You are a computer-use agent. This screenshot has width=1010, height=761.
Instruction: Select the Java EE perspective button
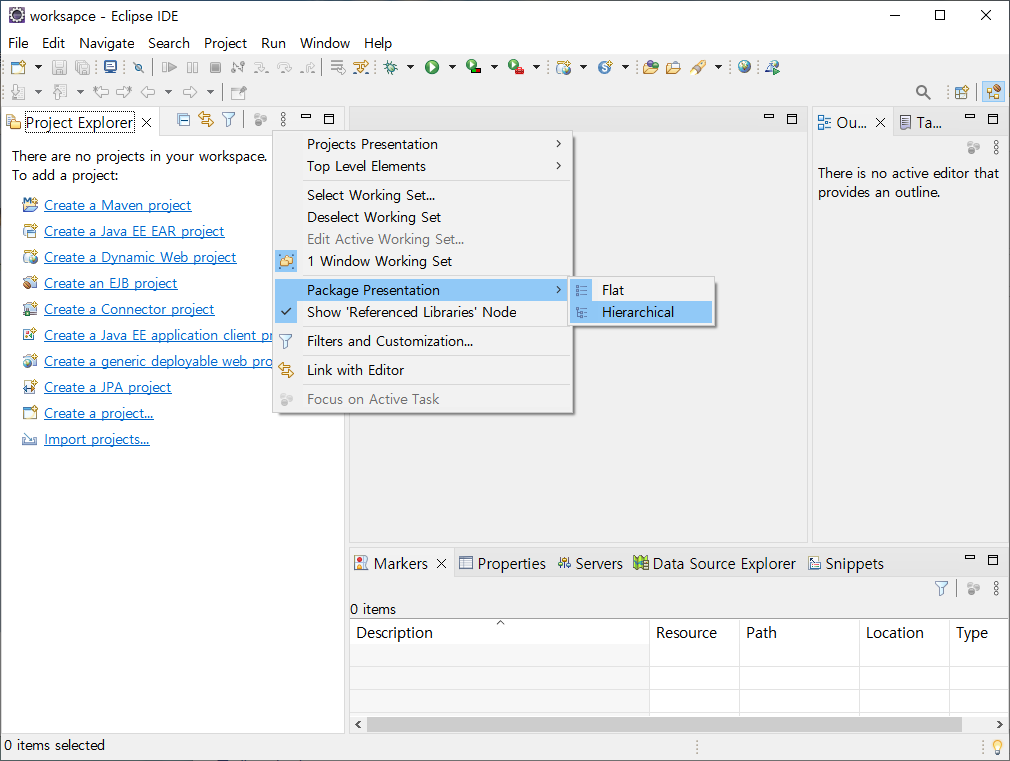click(994, 92)
